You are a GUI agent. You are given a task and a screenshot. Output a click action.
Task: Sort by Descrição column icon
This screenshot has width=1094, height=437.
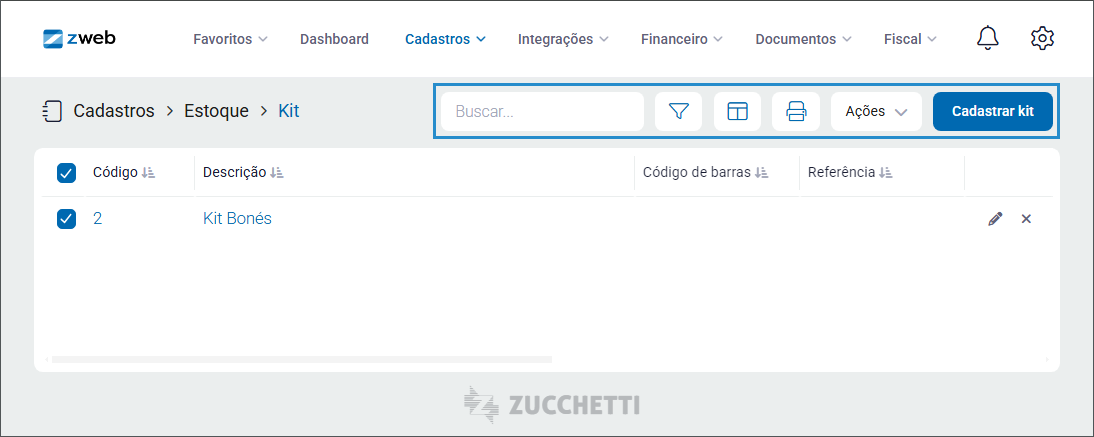point(276,172)
